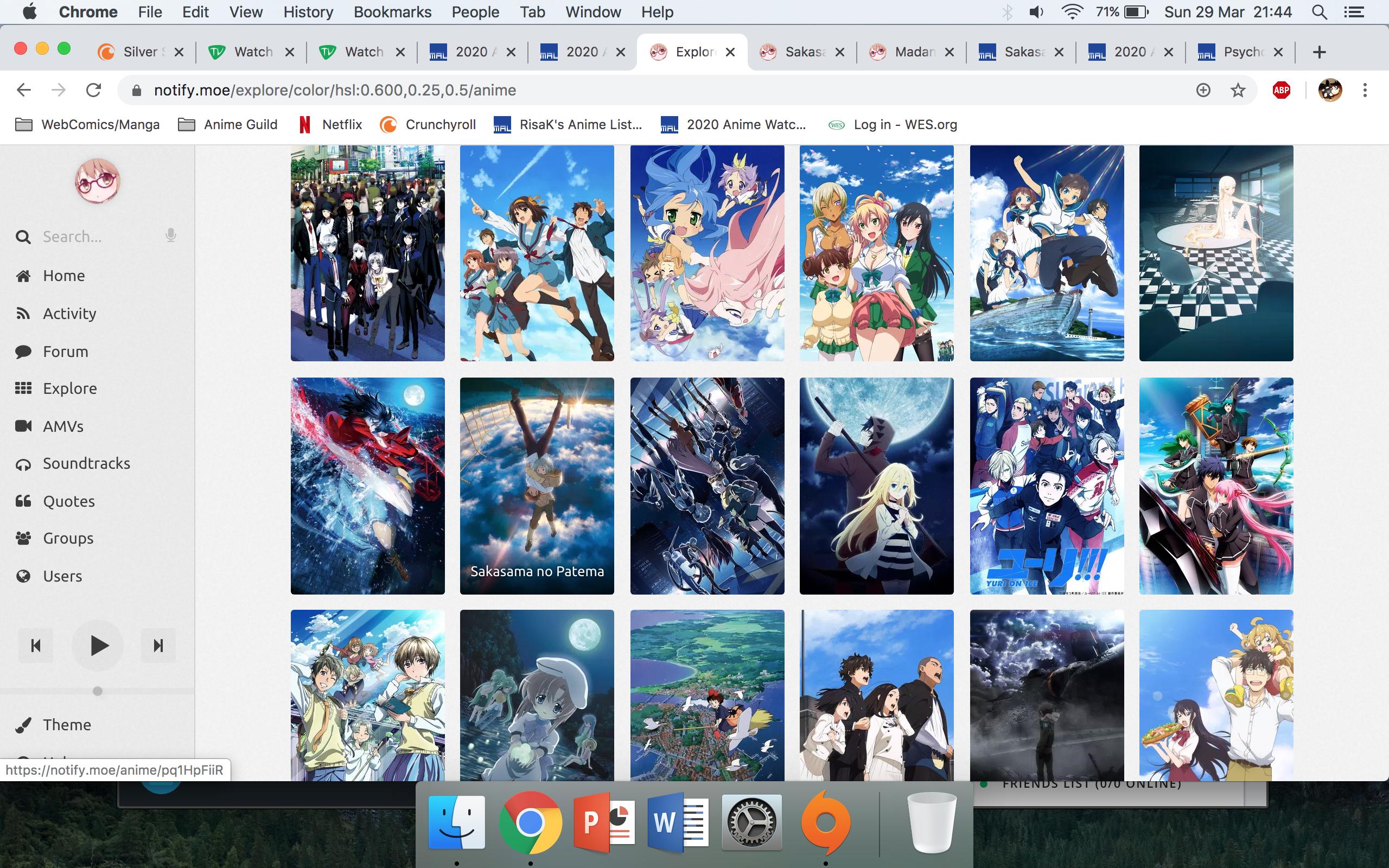Image resolution: width=1389 pixels, height=868 pixels.
Task: Open the Activity feed icon
Action: tap(23, 314)
